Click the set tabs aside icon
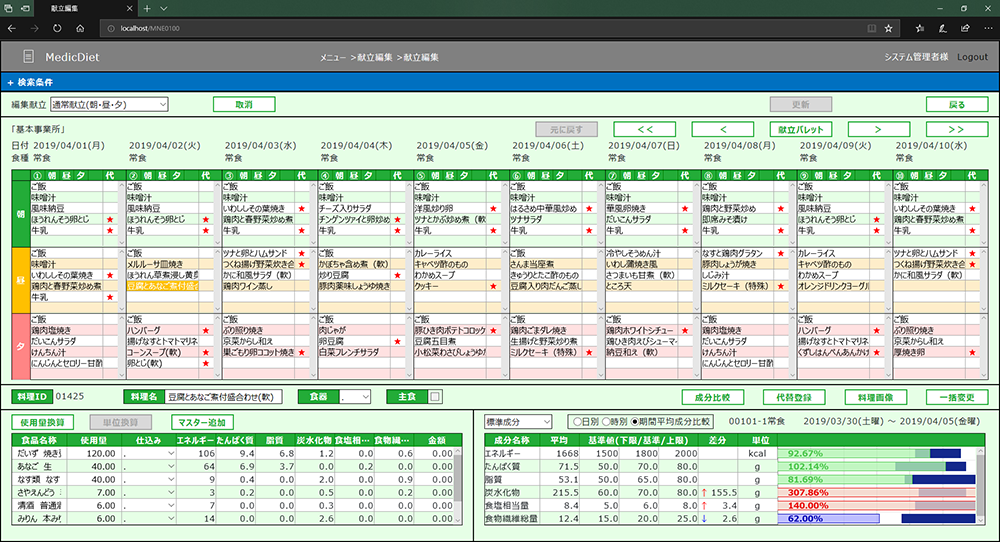Screen dimensions: 1000x542 pyautogui.click(x=26, y=8)
